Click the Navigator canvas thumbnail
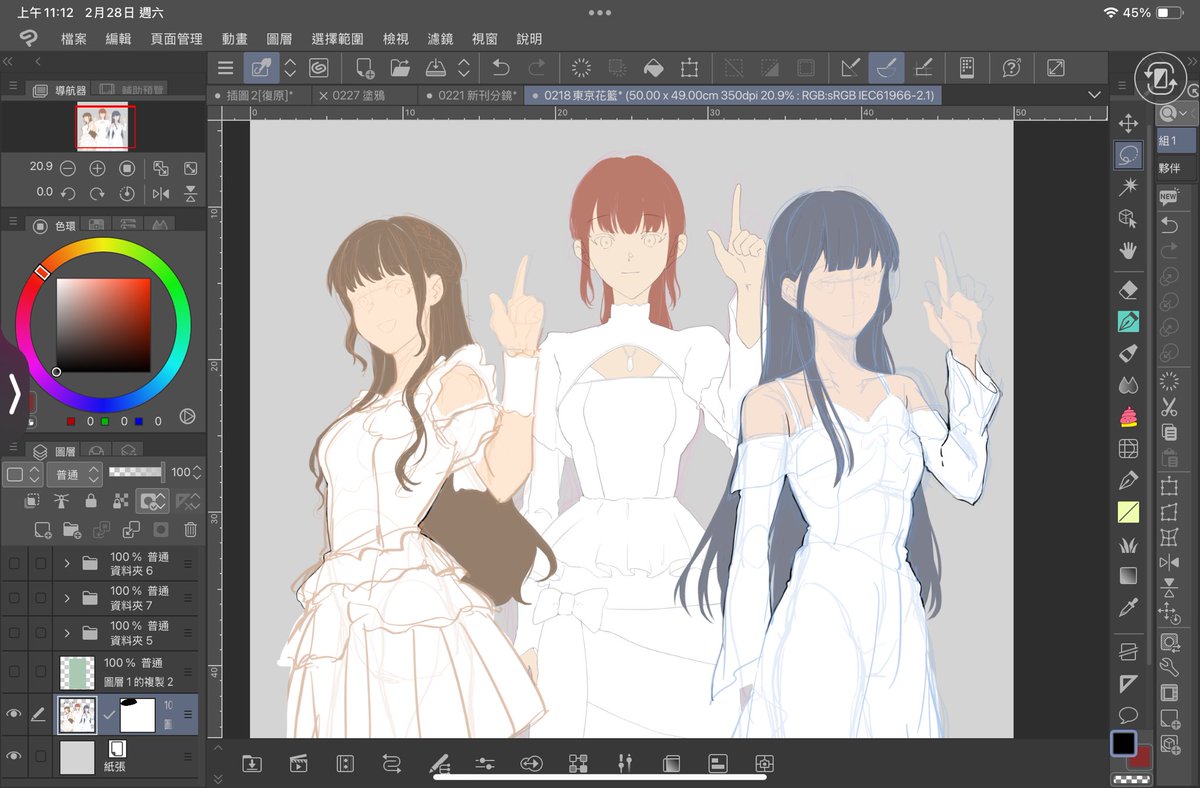1200x788 pixels. [x=105, y=126]
